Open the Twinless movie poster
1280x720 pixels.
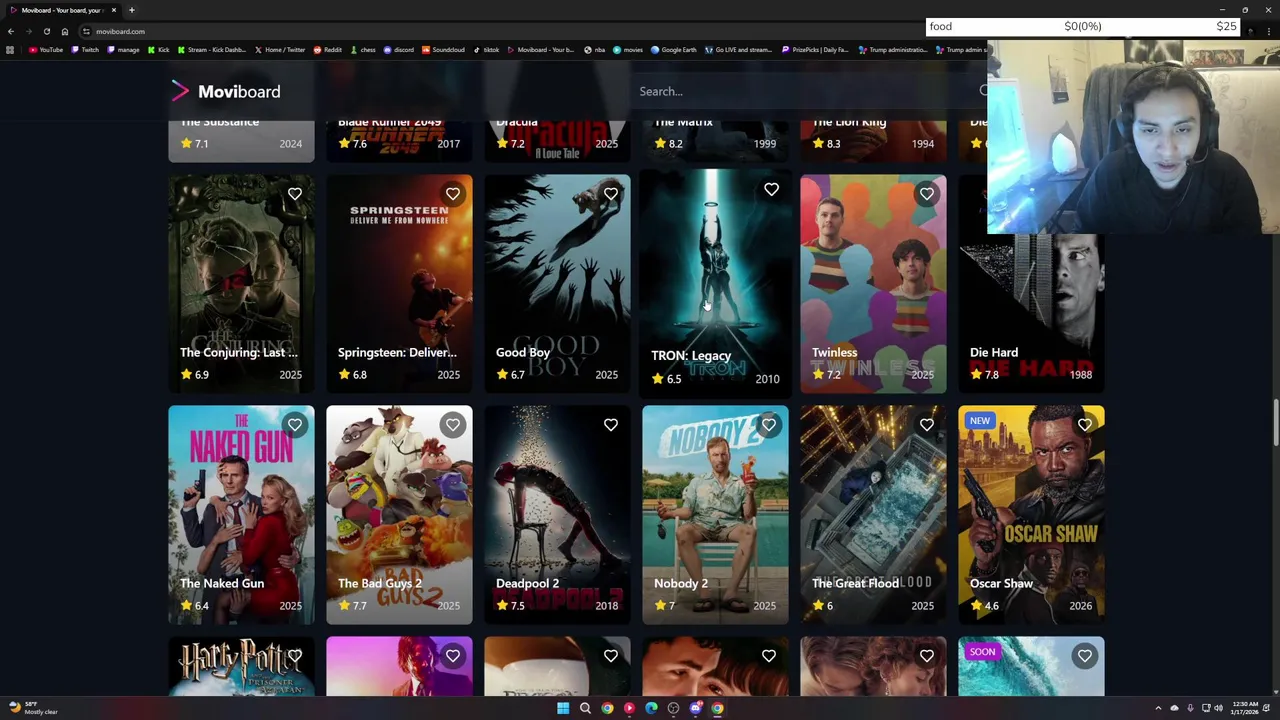click(x=873, y=284)
